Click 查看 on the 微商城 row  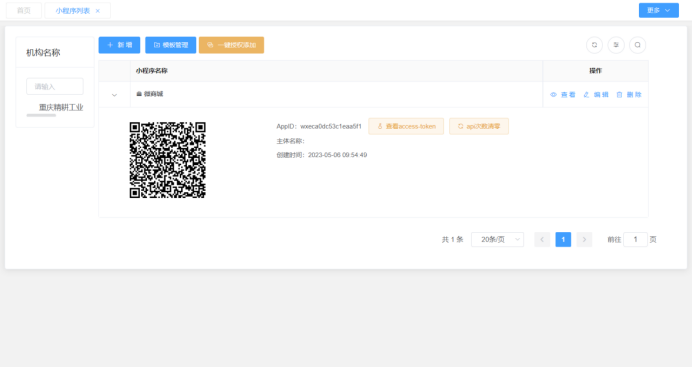click(x=563, y=95)
